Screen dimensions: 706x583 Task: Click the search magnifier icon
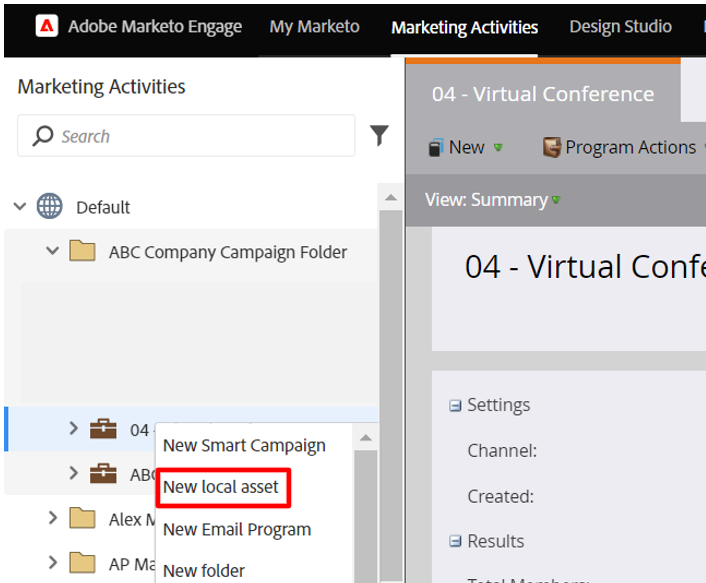coord(43,136)
